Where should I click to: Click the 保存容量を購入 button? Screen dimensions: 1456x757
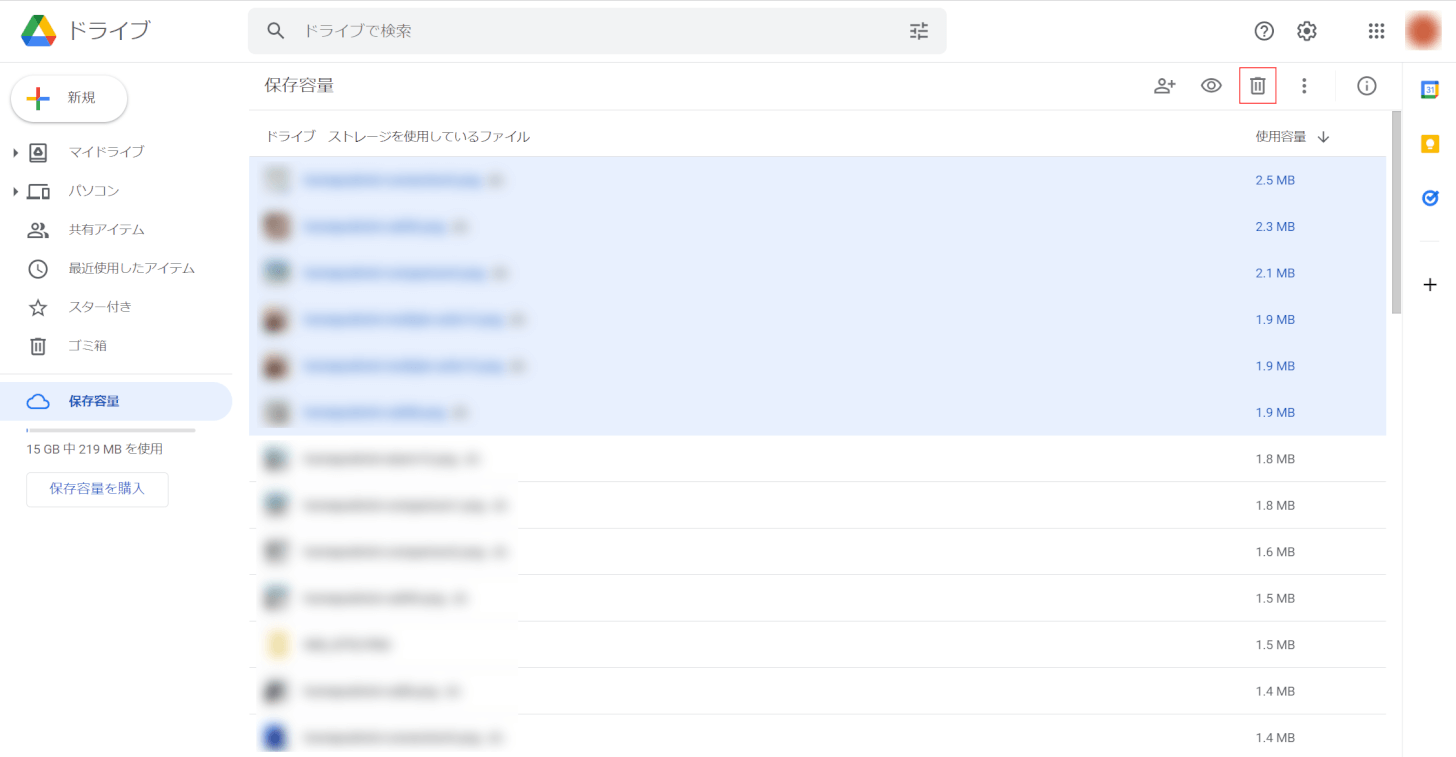tap(97, 489)
